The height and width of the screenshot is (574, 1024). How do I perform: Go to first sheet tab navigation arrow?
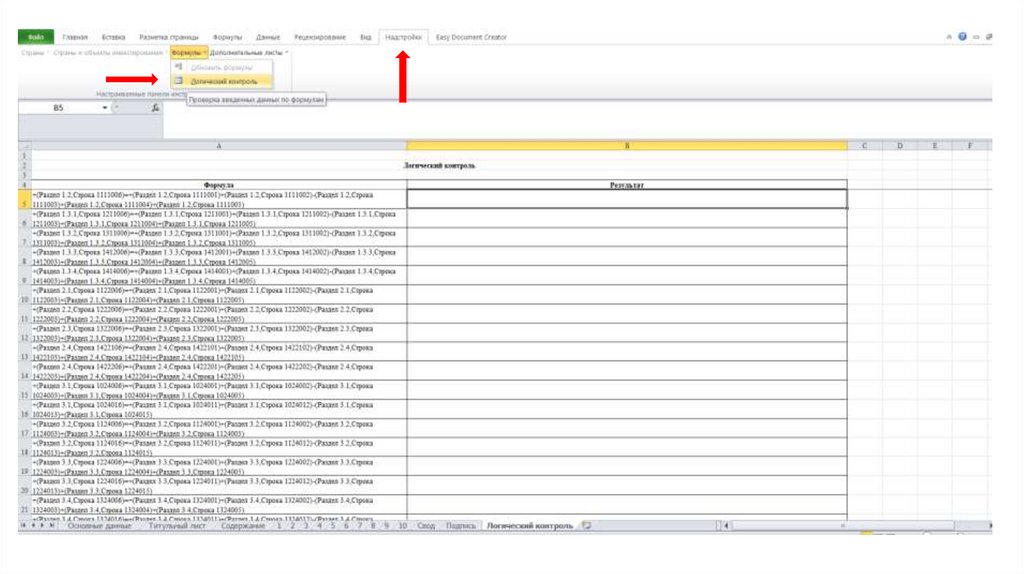coord(24,526)
